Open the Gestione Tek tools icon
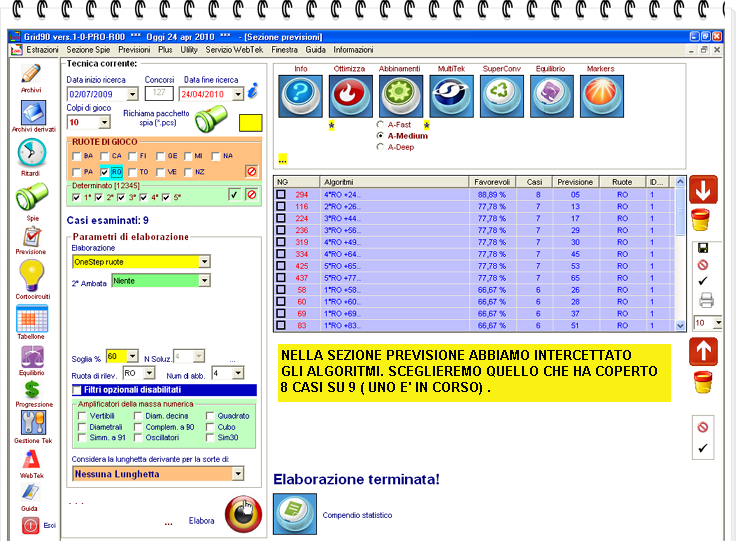The height and width of the screenshot is (541, 736). [33, 423]
